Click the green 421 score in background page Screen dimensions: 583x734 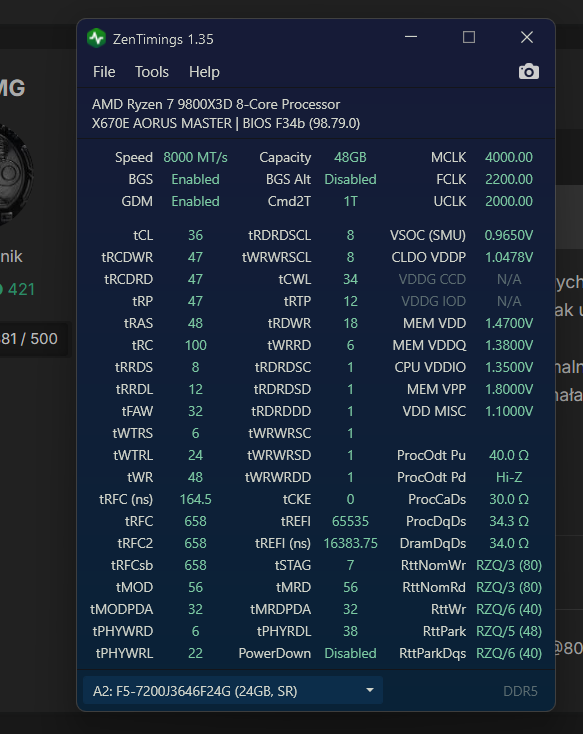[x=21, y=289]
